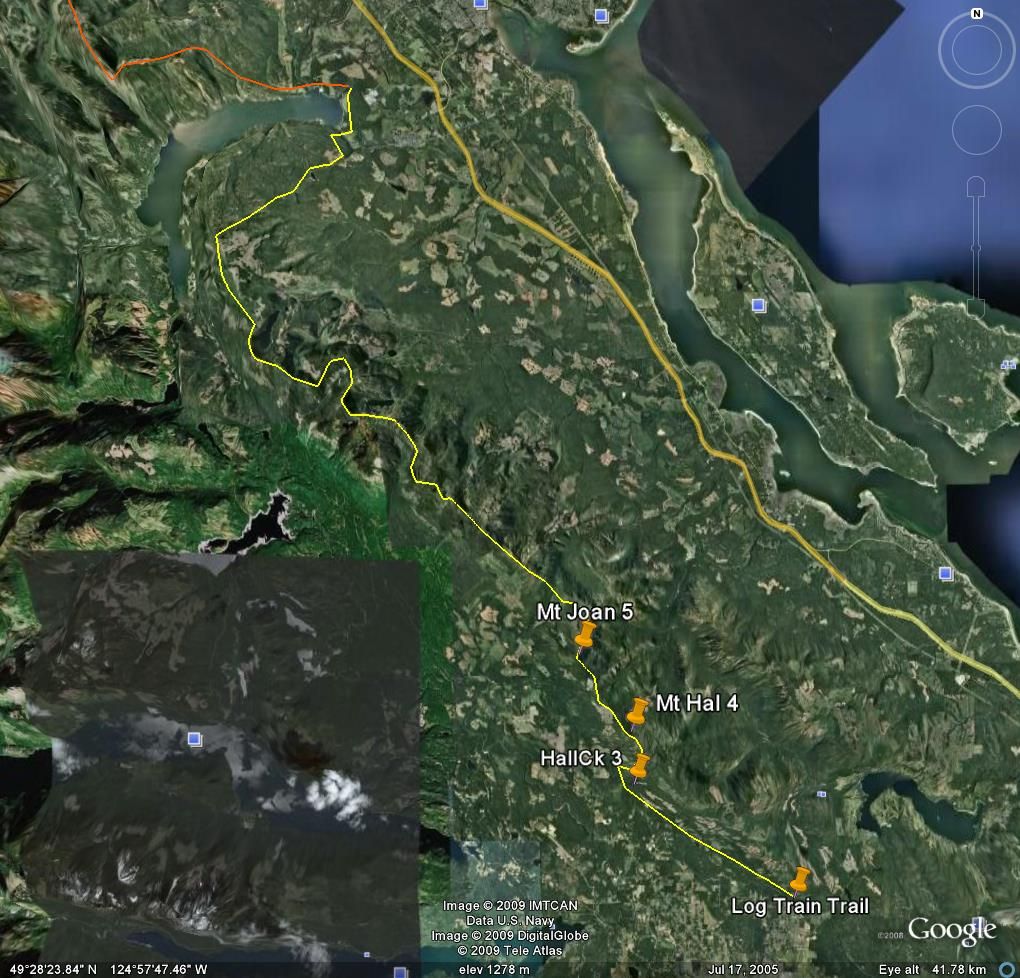1020x978 pixels.
Task: Click the streaming status circle indicator
Action: tap(1006, 969)
